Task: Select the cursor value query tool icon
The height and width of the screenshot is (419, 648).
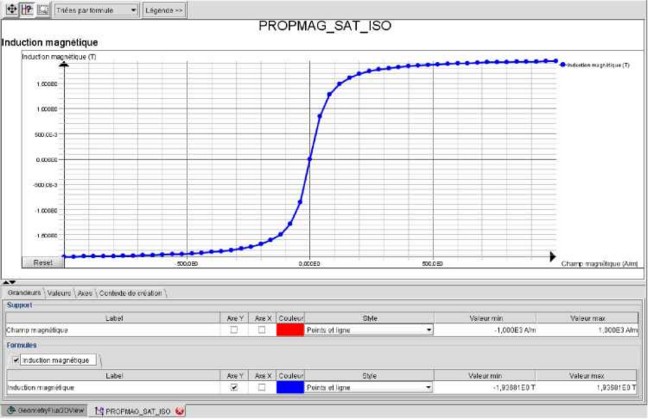Action: click(27, 9)
